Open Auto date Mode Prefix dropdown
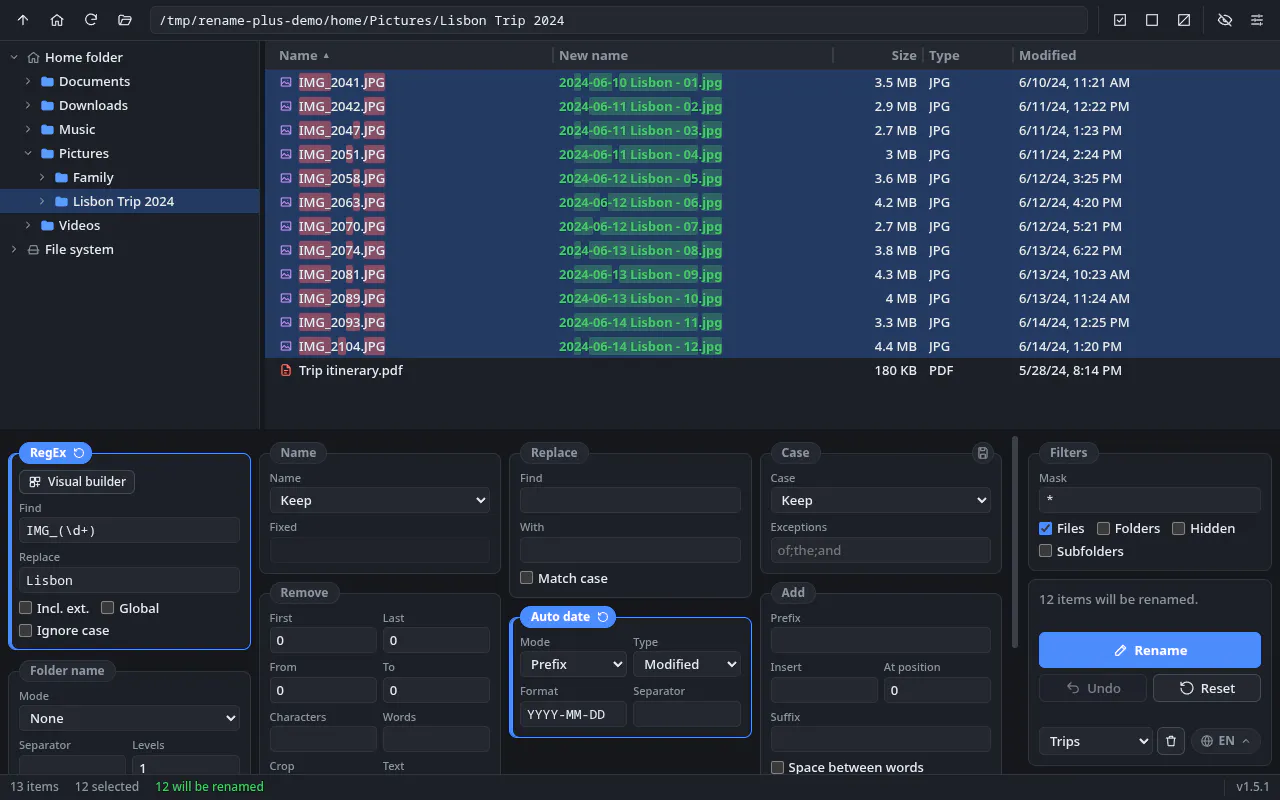 coord(573,664)
